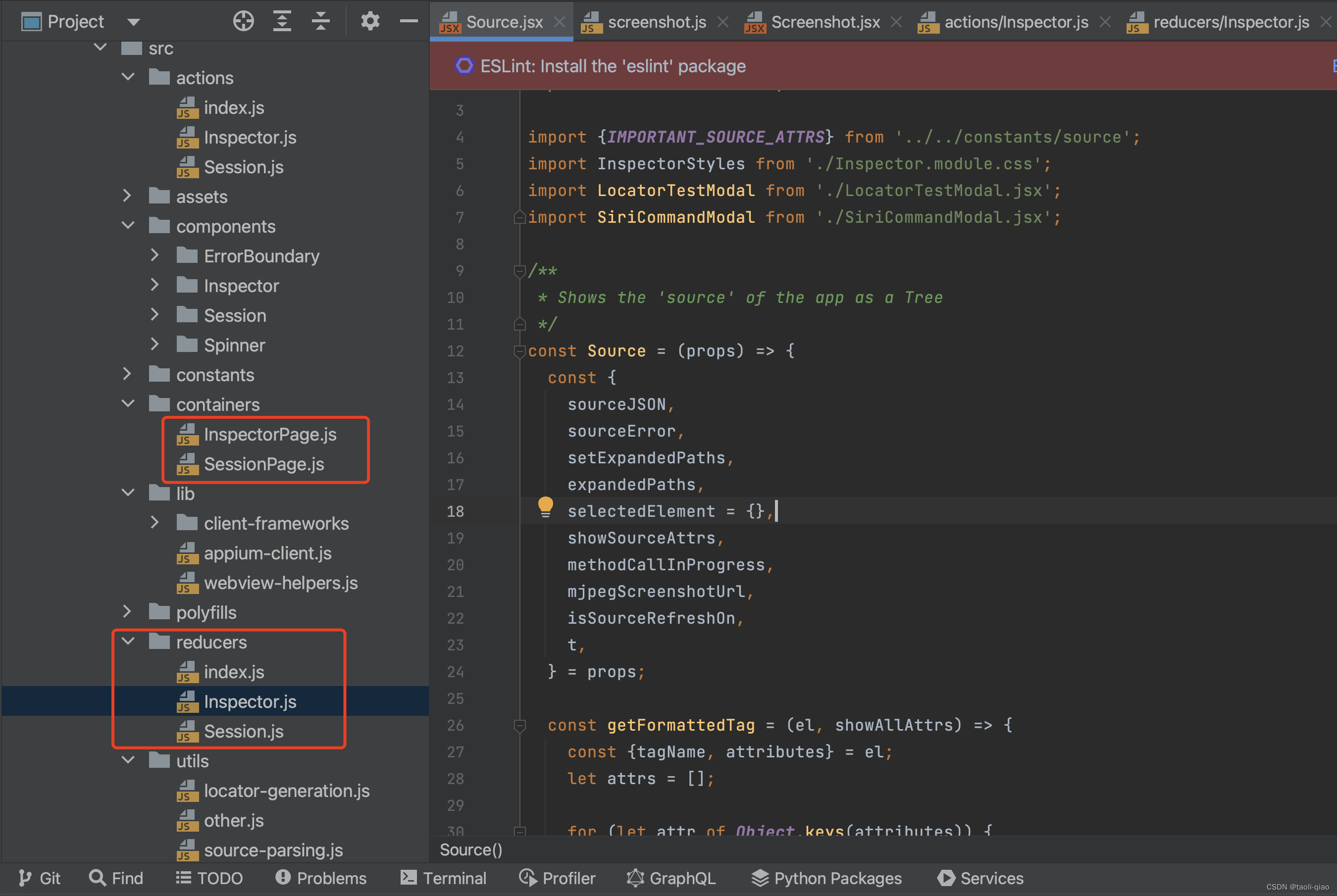Close the screenshot.js editor tab
This screenshot has height=896, width=1337.
(x=723, y=22)
